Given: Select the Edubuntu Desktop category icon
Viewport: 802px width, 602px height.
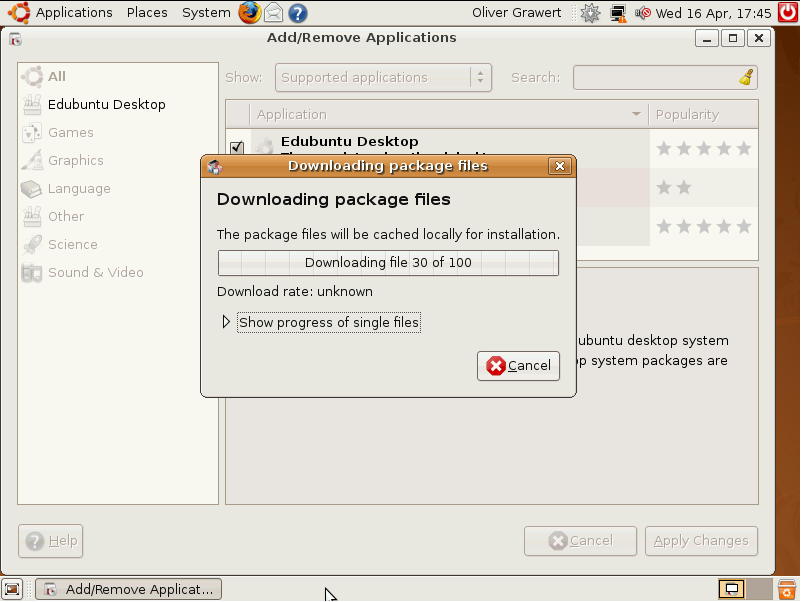Looking at the screenshot, I should pyautogui.click(x=32, y=104).
